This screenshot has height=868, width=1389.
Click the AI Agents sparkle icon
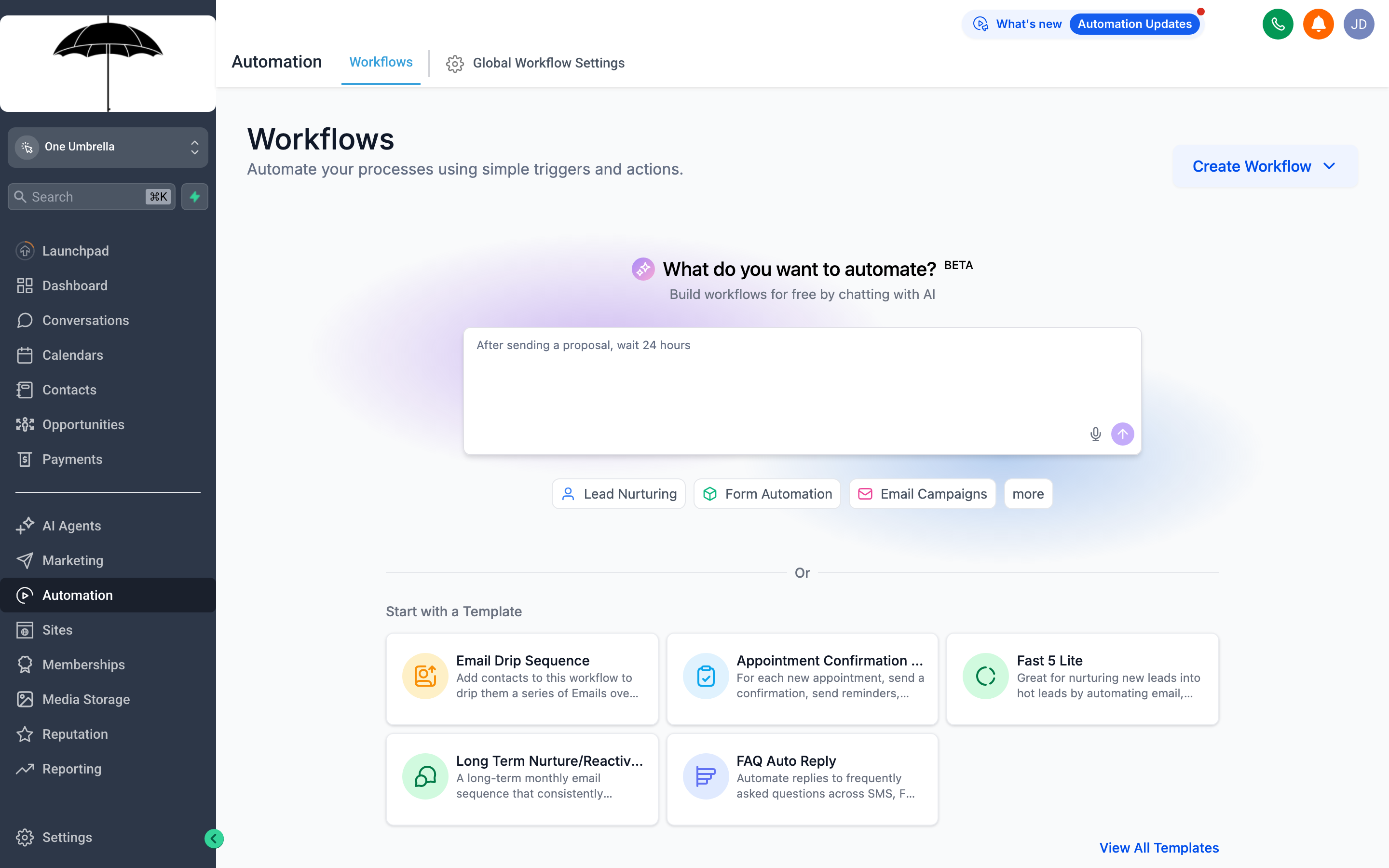click(x=25, y=526)
